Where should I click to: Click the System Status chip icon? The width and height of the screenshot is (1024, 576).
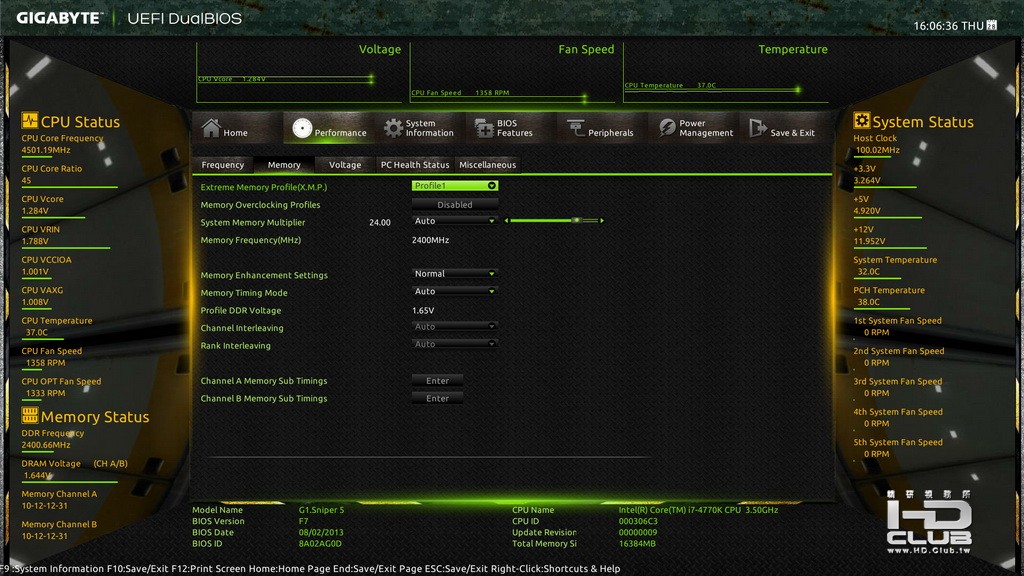861,120
